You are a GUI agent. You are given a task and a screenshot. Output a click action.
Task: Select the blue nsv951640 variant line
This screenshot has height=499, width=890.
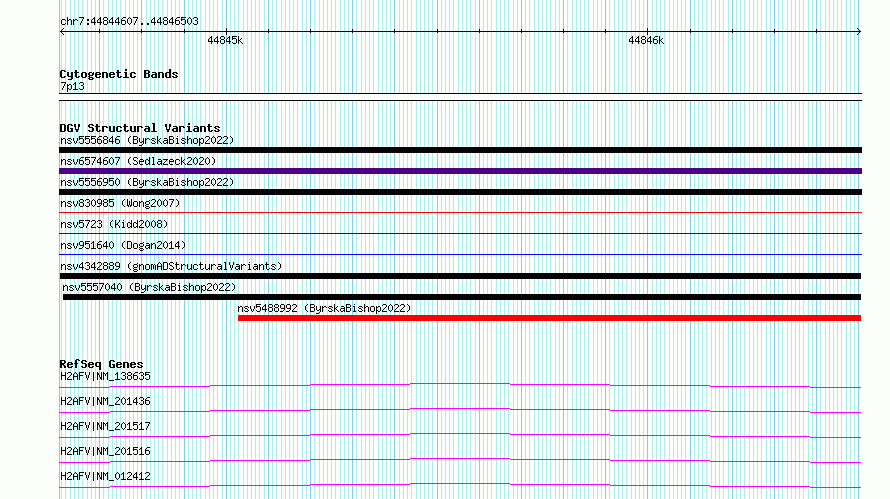tap(460, 255)
